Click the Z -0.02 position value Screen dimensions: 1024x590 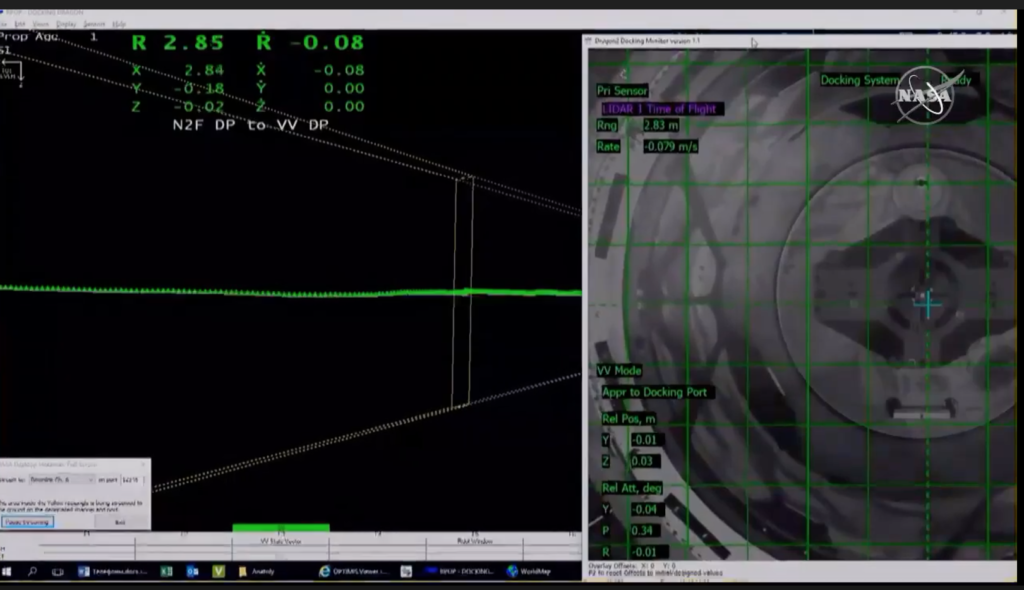tap(199, 107)
